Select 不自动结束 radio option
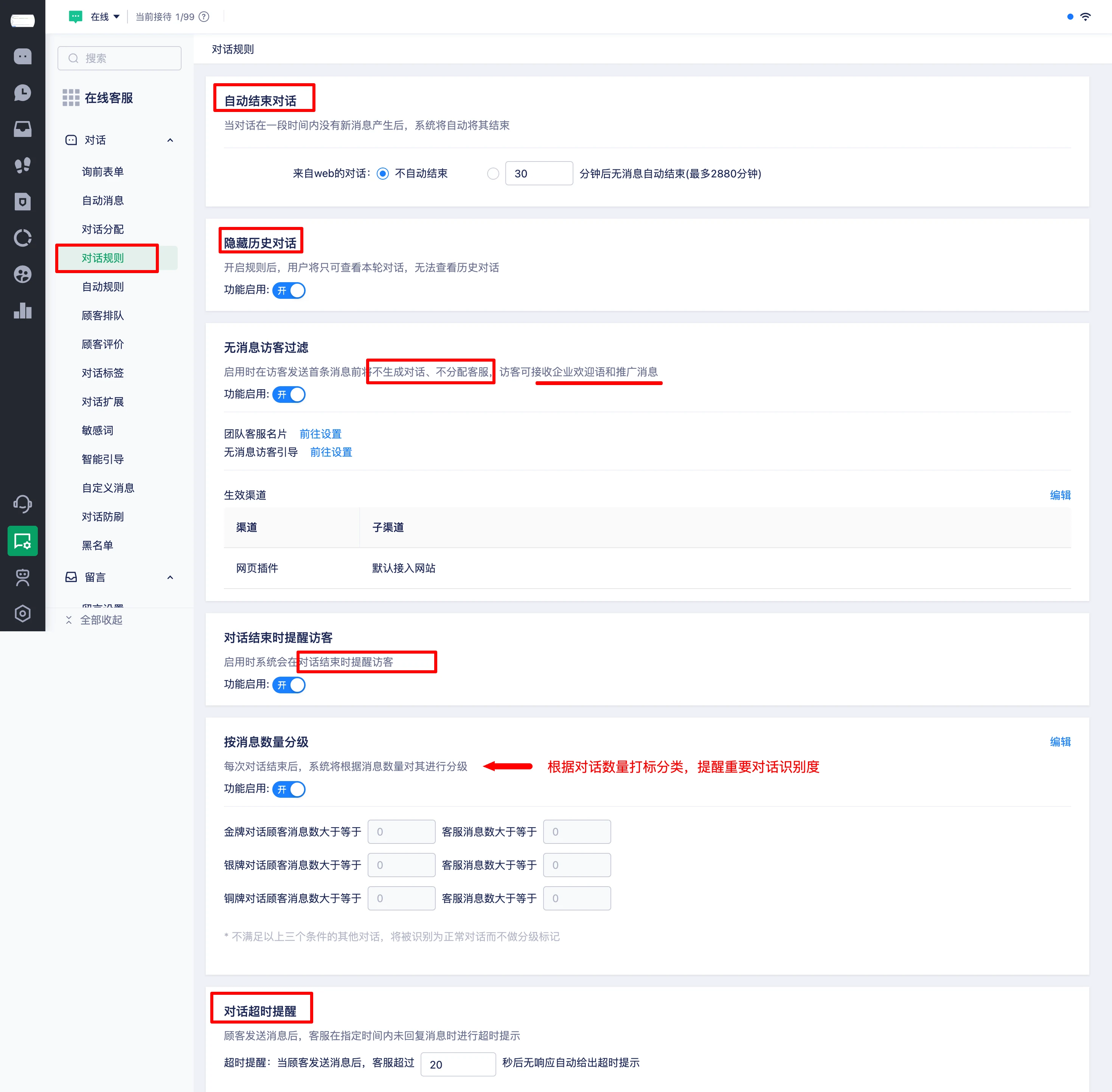This screenshot has height=1092, width=1112. [x=382, y=173]
